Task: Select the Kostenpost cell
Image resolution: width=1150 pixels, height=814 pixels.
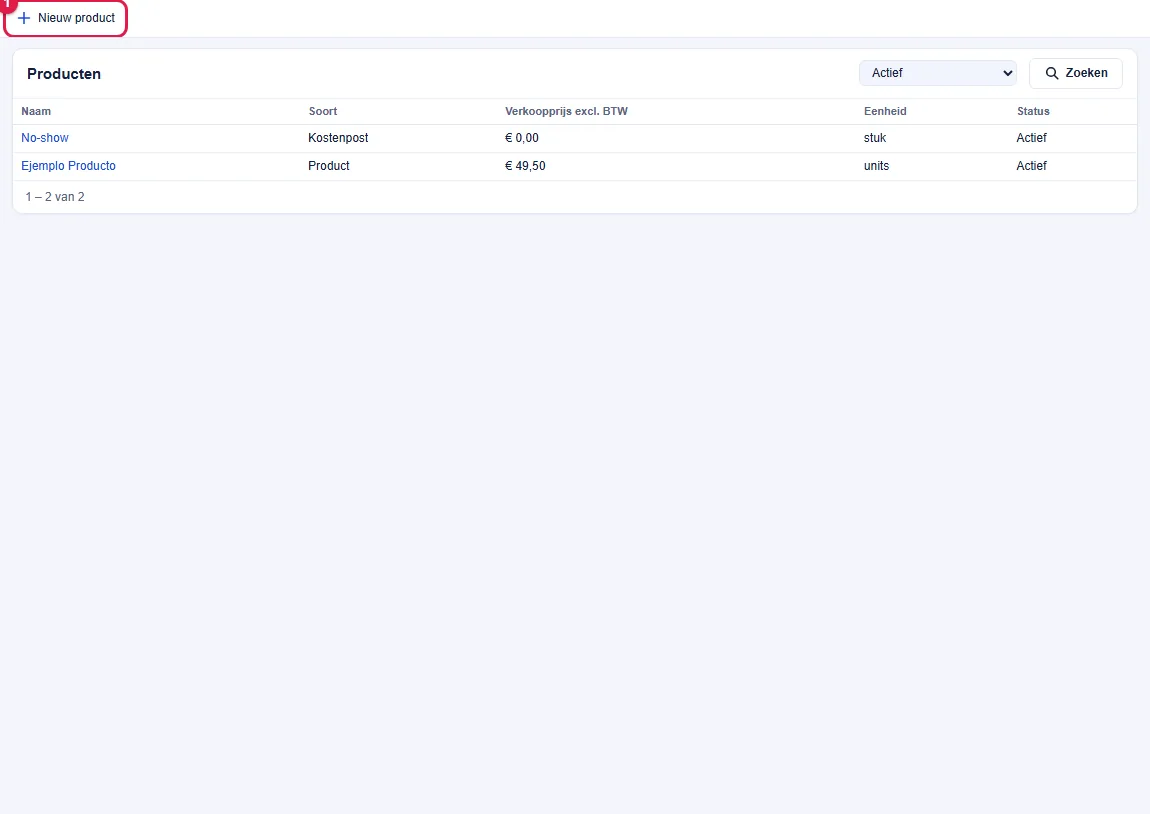Action: click(x=338, y=138)
